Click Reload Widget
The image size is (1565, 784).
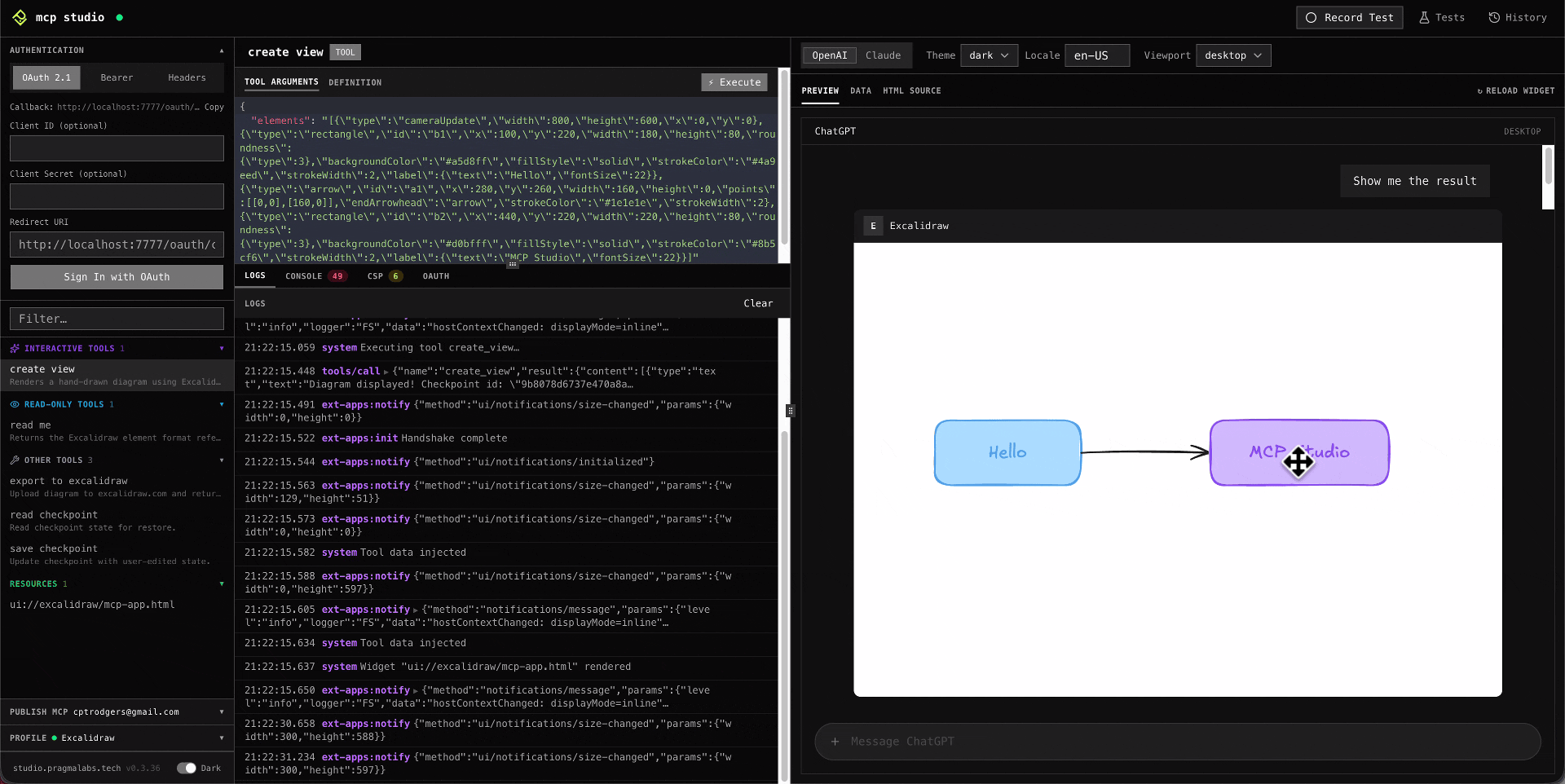click(1516, 91)
